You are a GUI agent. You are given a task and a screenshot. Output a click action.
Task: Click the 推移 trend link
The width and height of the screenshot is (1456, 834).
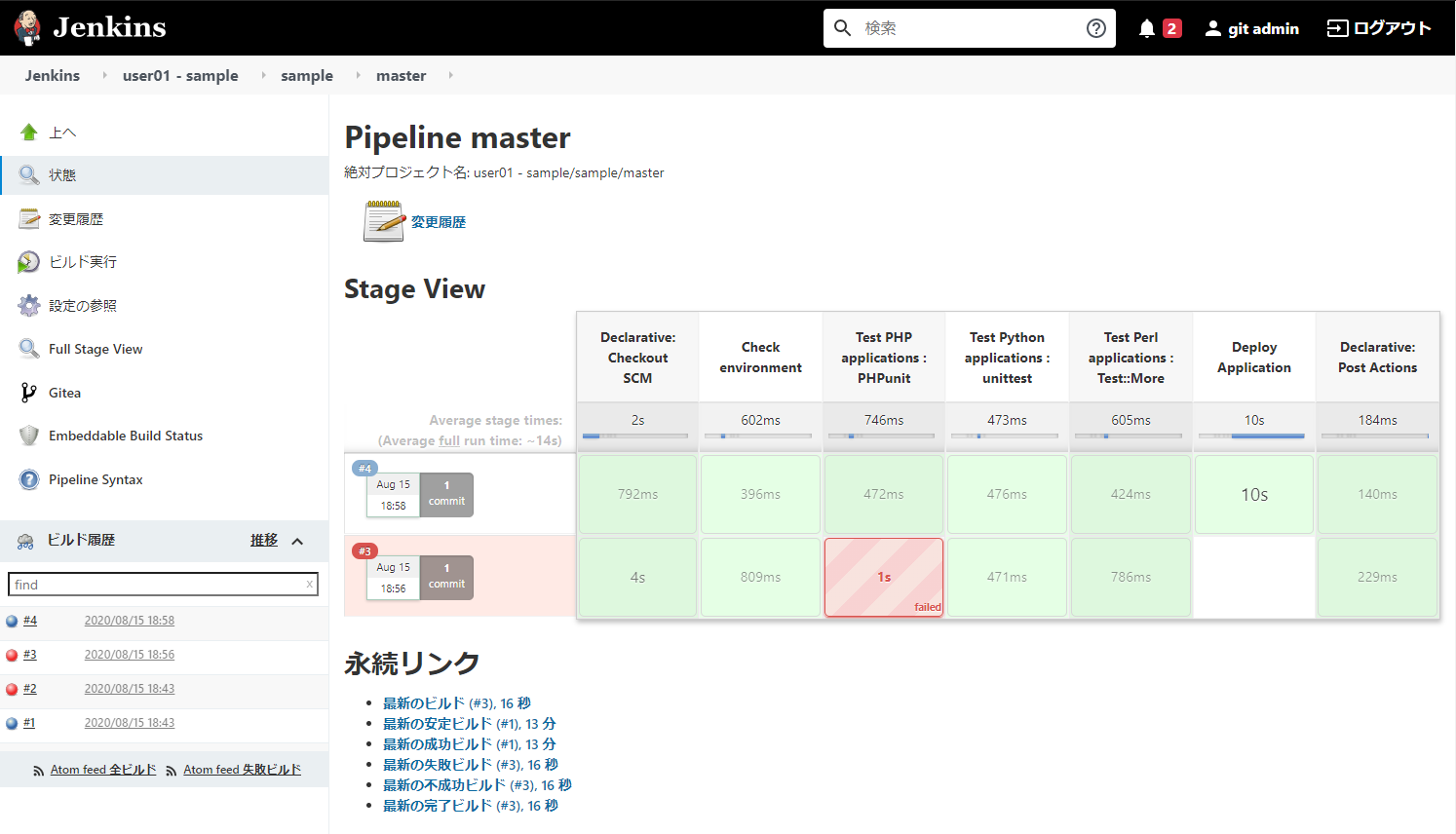coord(264,540)
